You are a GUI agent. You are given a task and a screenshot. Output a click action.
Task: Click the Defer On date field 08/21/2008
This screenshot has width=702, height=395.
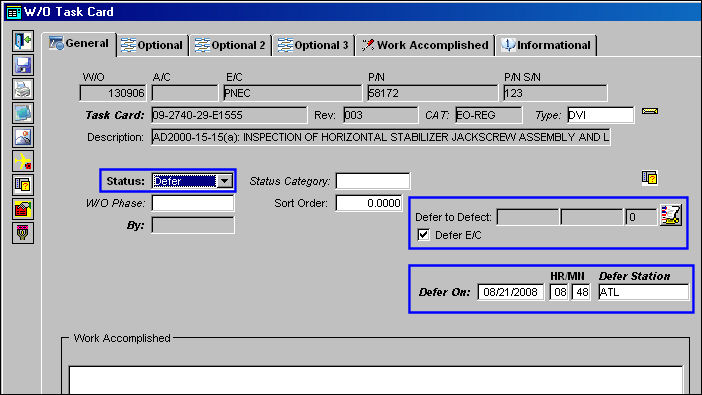pos(510,292)
